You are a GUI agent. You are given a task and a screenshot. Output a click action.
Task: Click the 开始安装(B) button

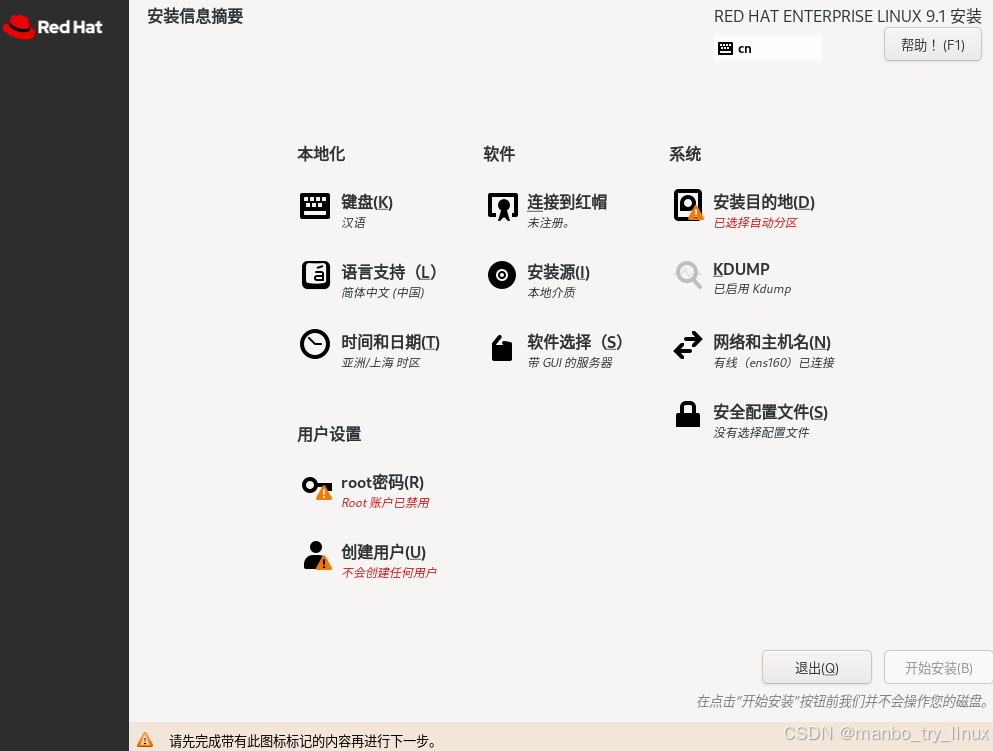point(938,667)
